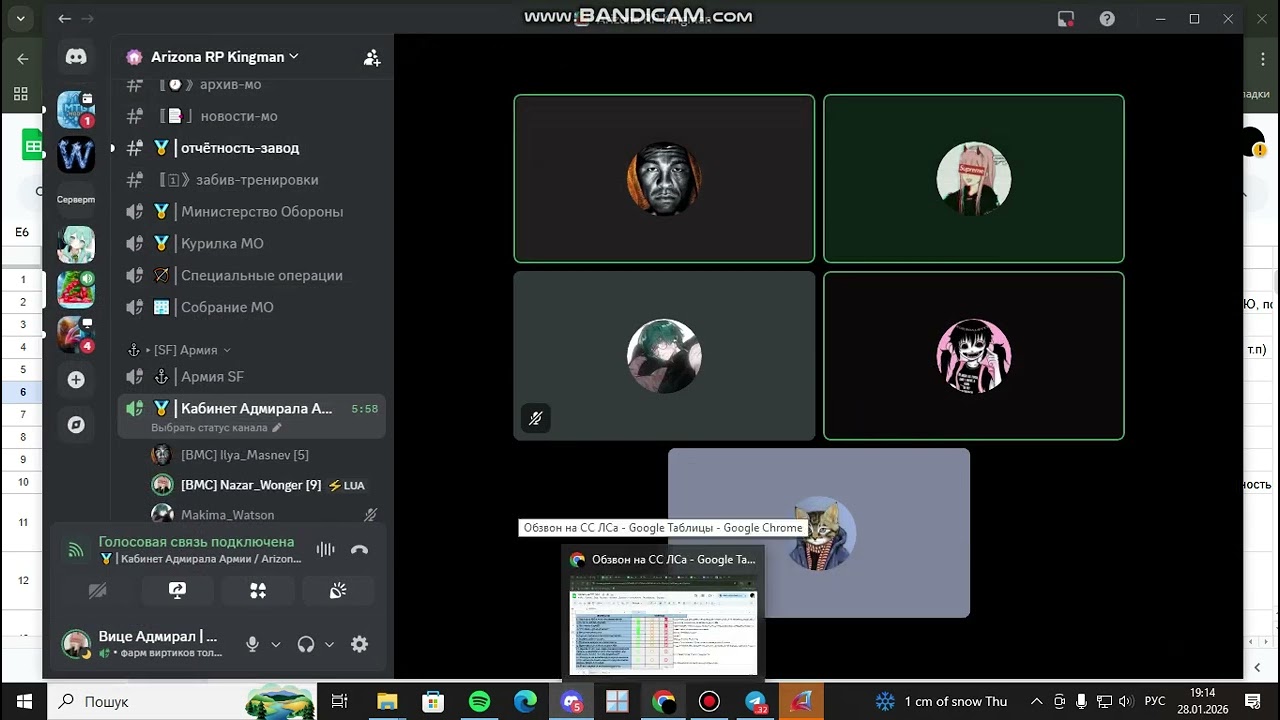This screenshot has height=720, width=1280.
Task: Open the Arizona RP Kingman server menu
Action: (224, 57)
